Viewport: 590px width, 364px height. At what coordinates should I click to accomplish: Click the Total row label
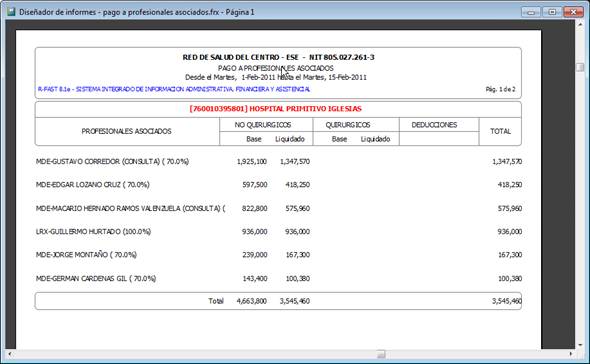pos(216,301)
